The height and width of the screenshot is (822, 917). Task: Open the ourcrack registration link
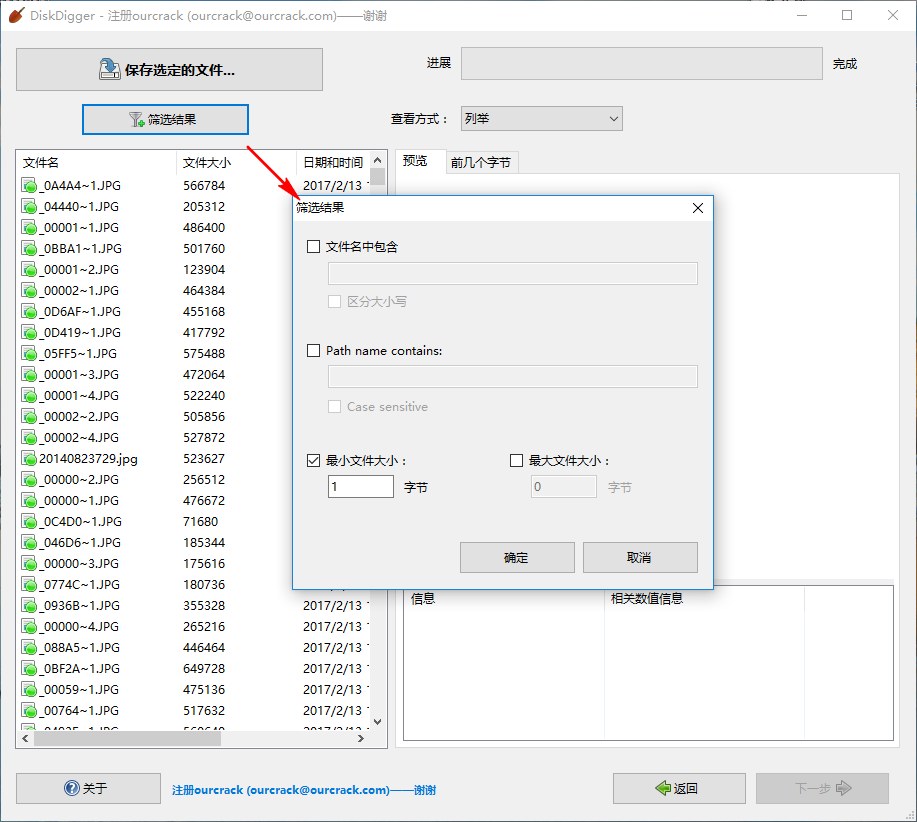pyautogui.click(x=304, y=790)
